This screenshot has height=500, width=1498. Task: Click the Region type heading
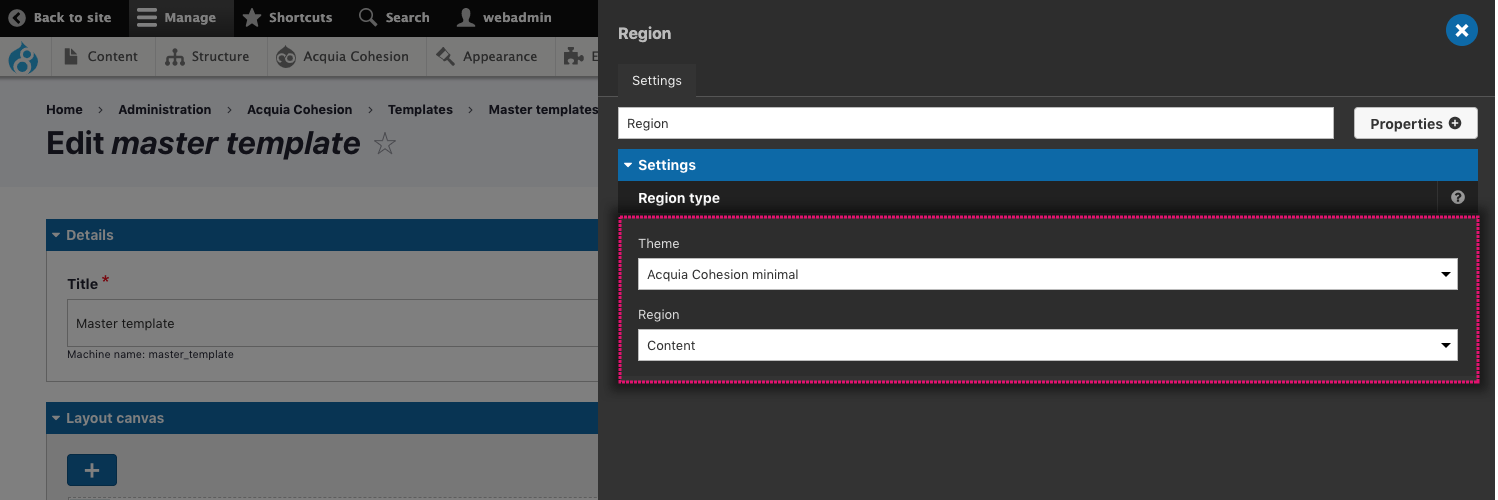[679, 198]
